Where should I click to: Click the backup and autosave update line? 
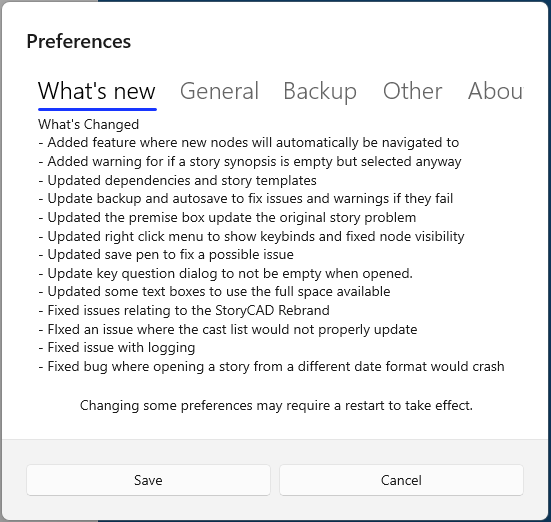(246, 199)
